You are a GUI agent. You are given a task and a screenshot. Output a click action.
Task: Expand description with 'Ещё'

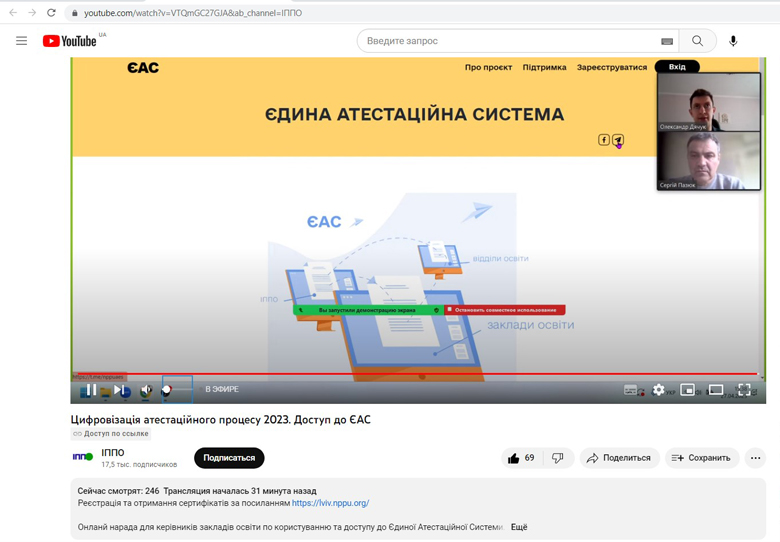coord(519,527)
